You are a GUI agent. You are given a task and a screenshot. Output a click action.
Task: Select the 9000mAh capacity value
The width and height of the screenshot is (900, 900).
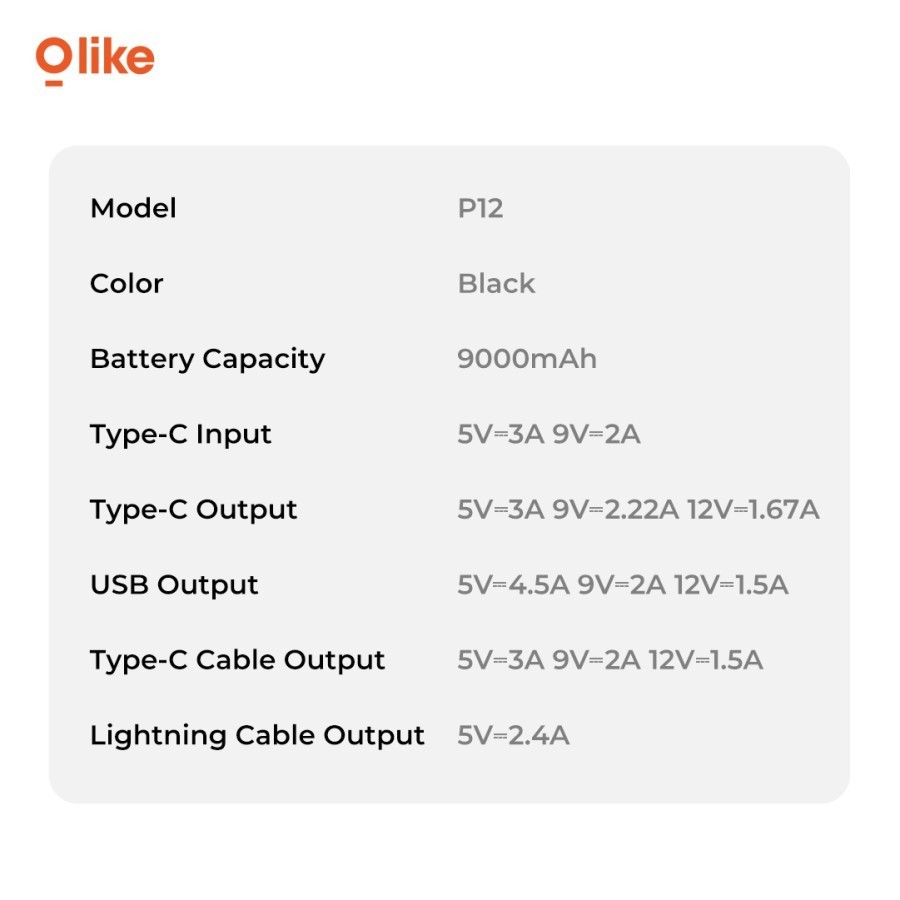[526, 359]
